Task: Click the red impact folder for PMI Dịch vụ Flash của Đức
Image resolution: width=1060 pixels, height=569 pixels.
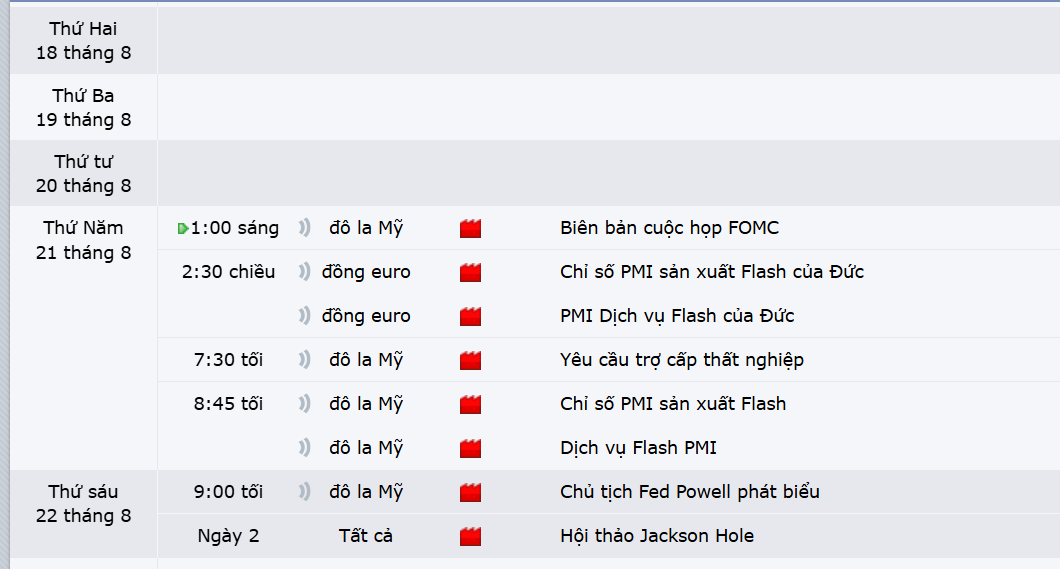Action: click(x=470, y=316)
